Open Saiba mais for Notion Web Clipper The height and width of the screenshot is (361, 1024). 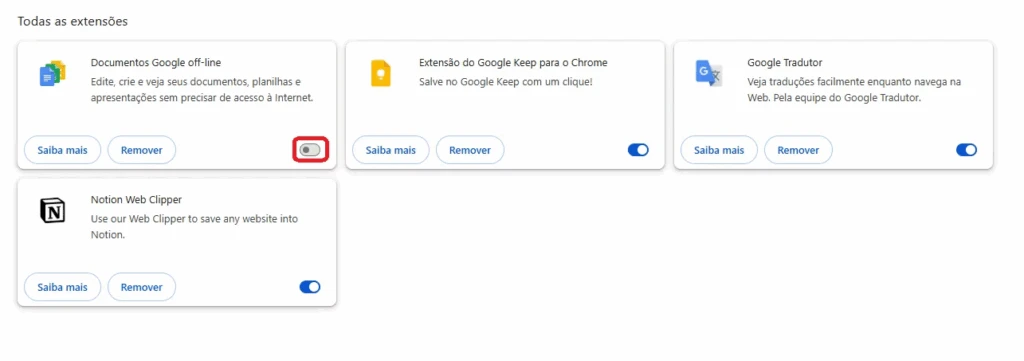pos(62,287)
